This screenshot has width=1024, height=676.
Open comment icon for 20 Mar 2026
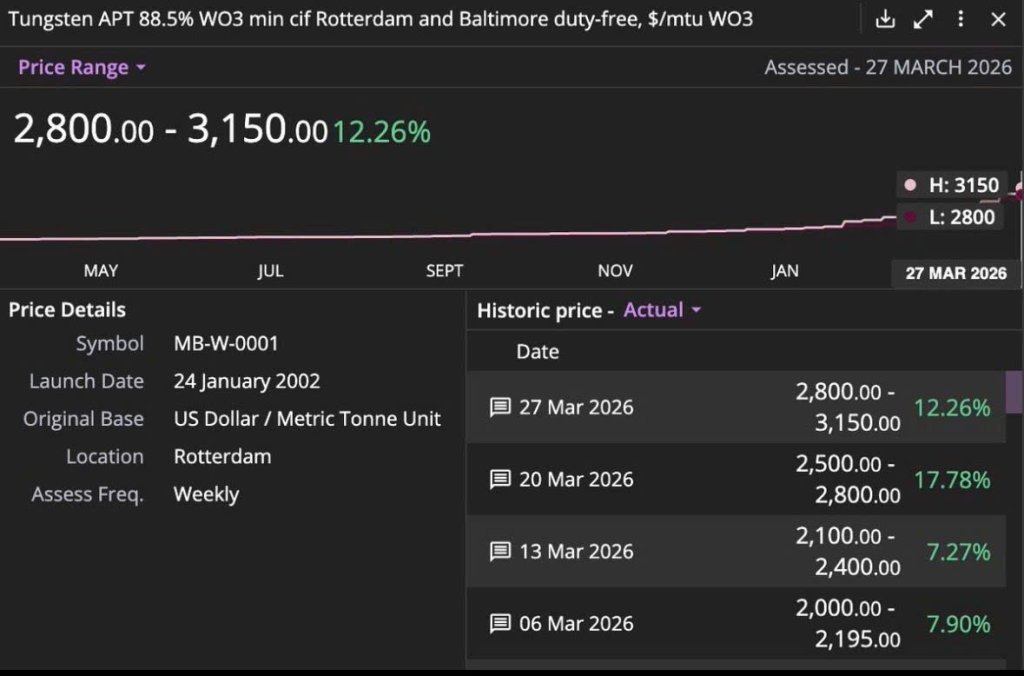click(500, 479)
